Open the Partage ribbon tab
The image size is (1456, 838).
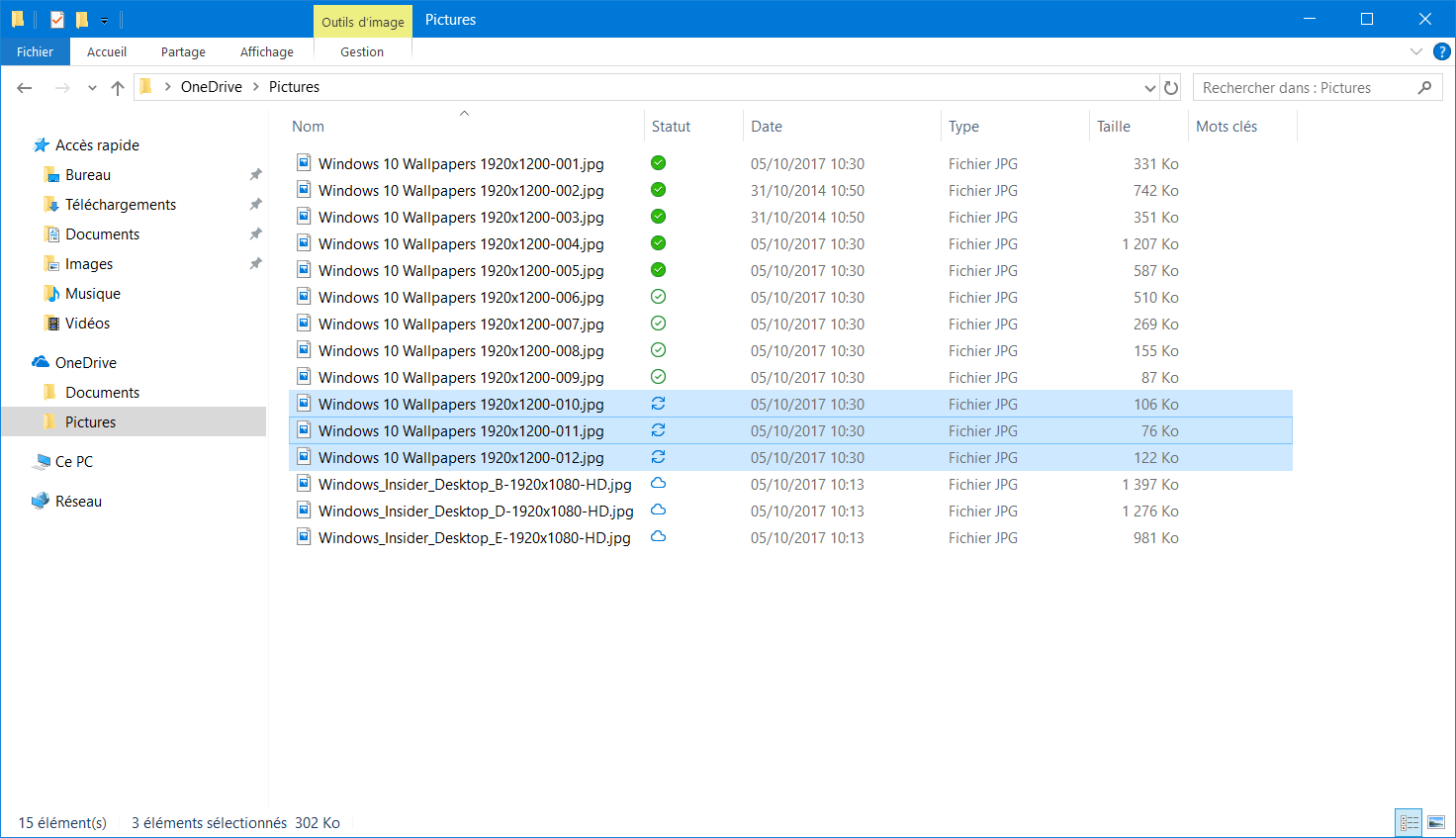[x=183, y=52]
